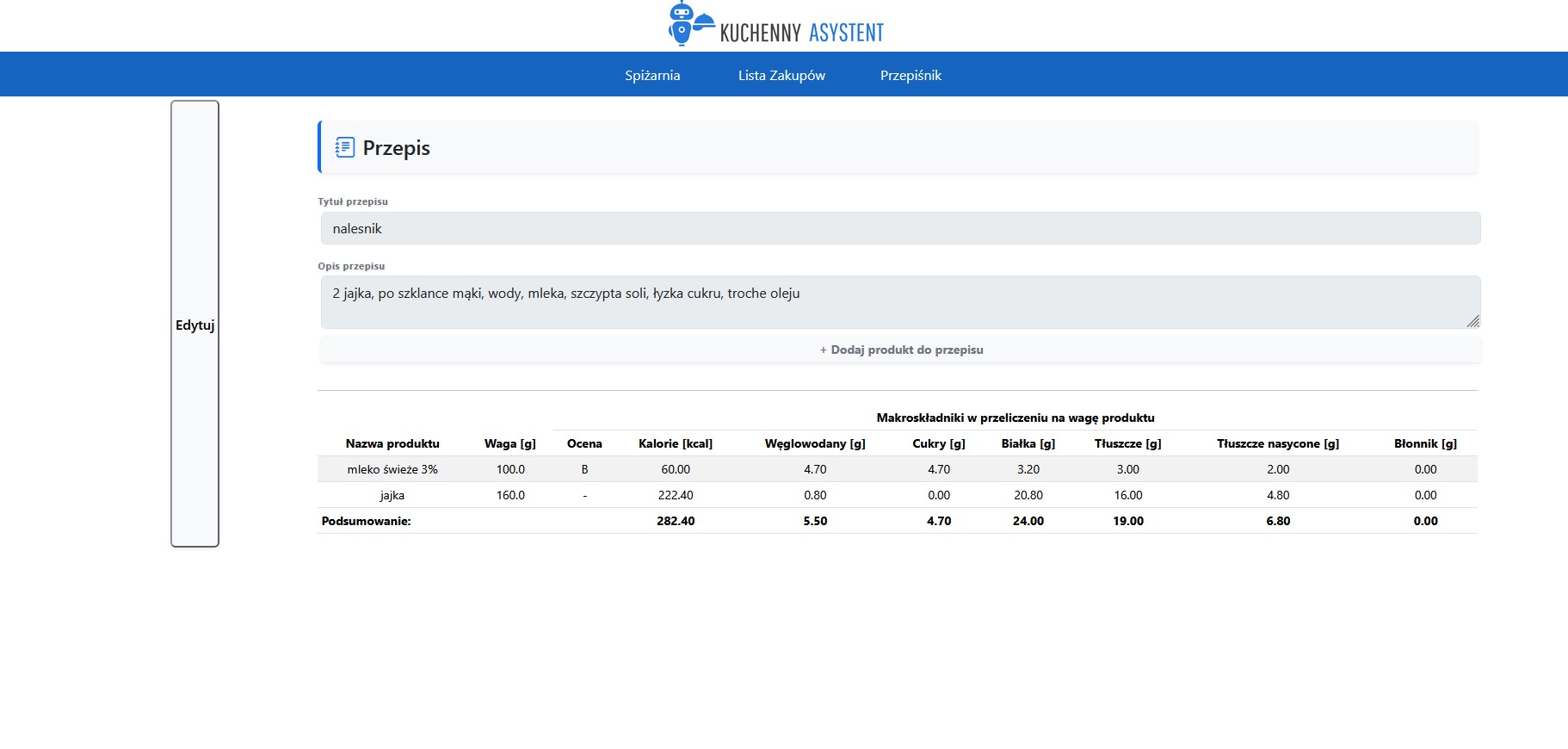Click the recipe notebook icon beside Przepis

[x=344, y=147]
